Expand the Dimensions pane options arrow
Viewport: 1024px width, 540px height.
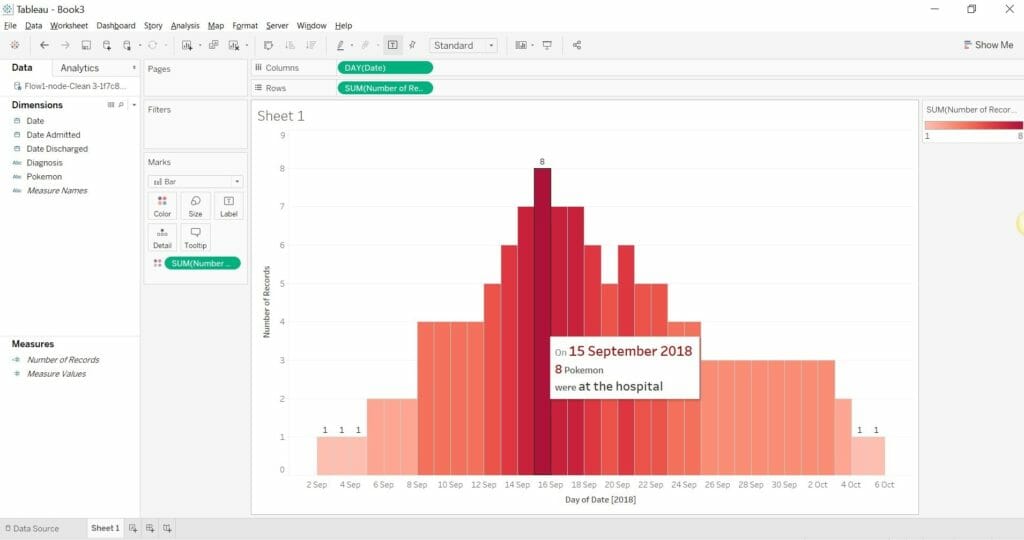click(134, 104)
